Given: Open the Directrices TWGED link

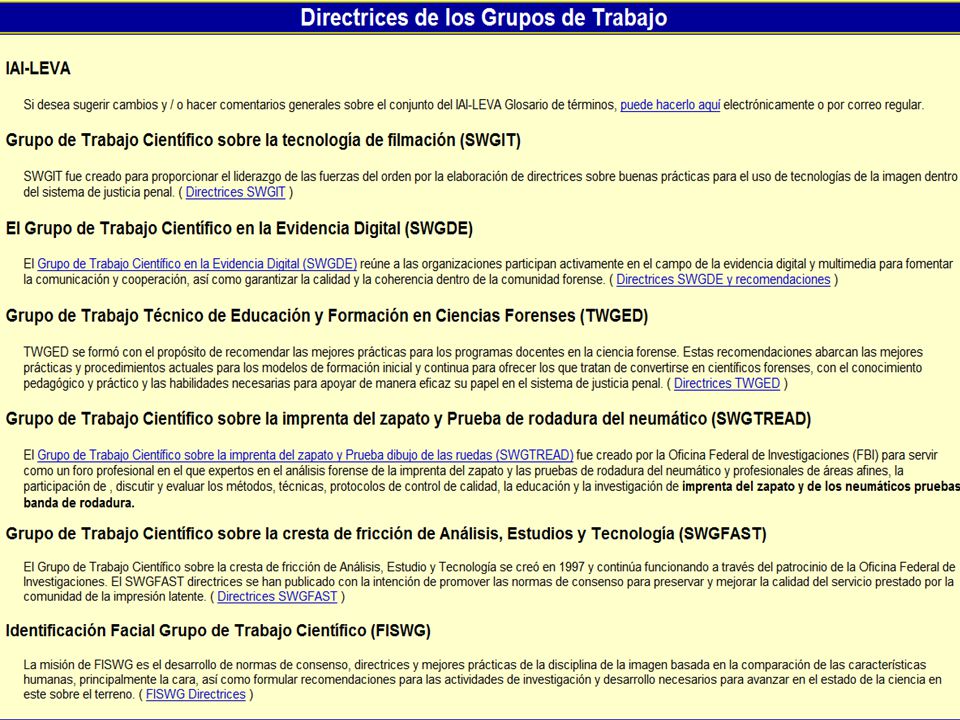Looking at the screenshot, I should pos(727,384).
